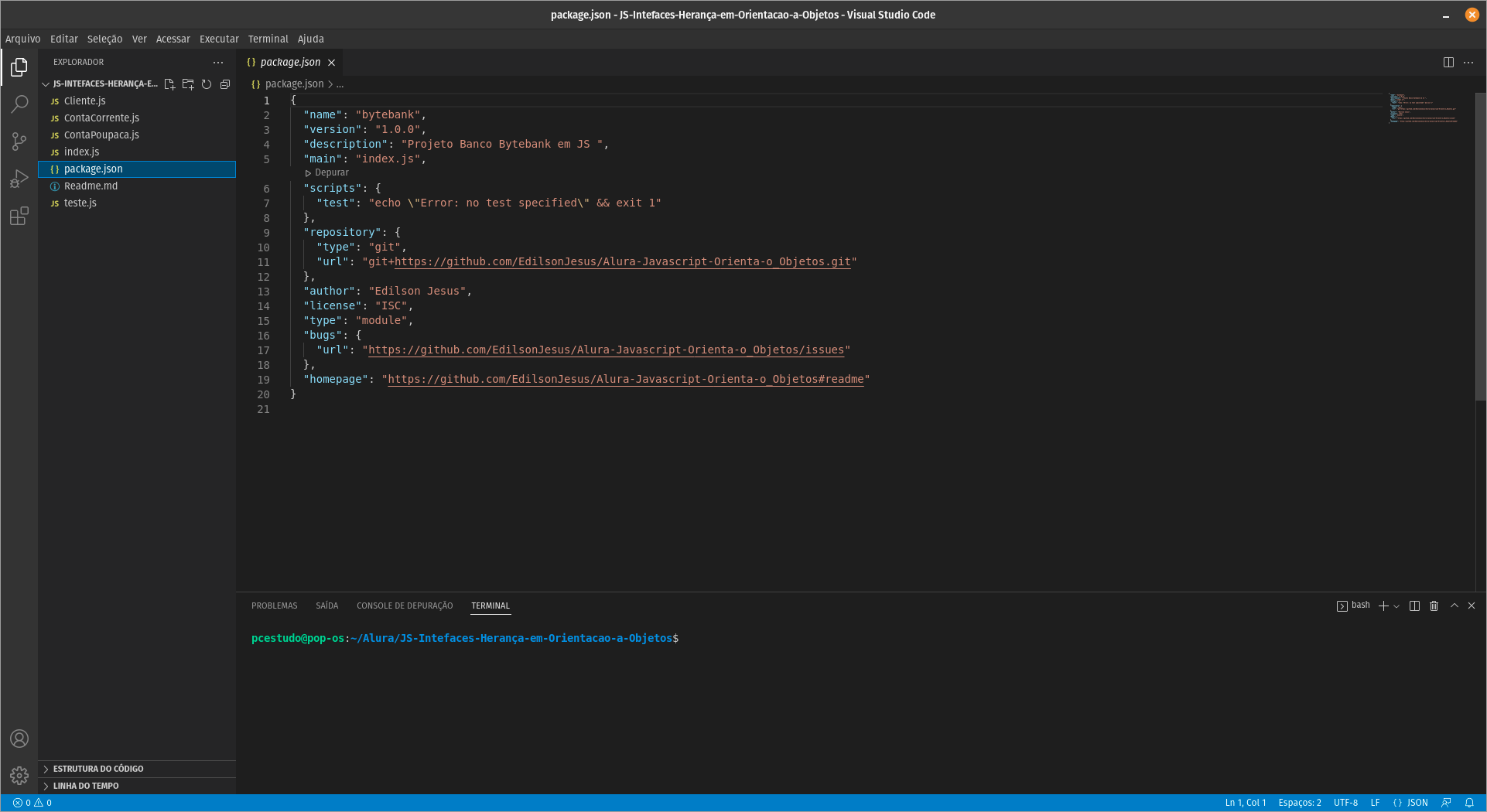Collapse all folders in explorer
This screenshot has height=812, width=1487.
[225, 84]
